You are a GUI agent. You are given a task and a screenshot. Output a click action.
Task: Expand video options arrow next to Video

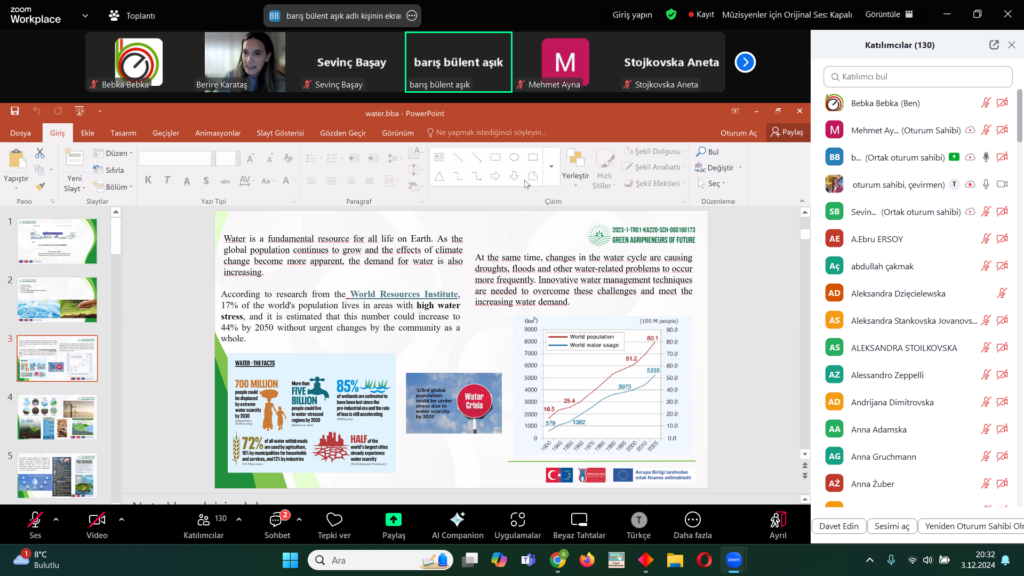point(121,519)
